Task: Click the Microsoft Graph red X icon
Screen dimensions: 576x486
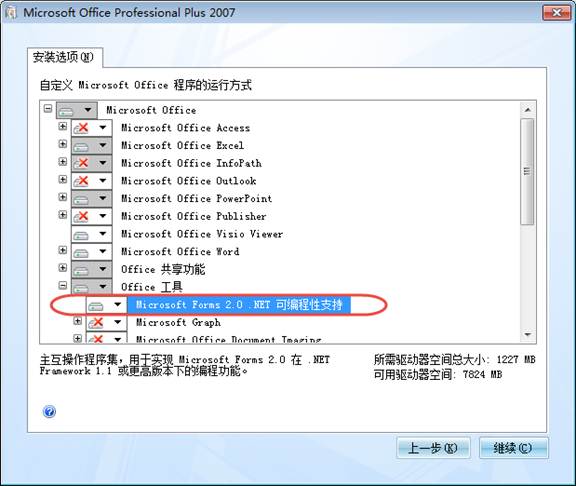Action: [96, 323]
